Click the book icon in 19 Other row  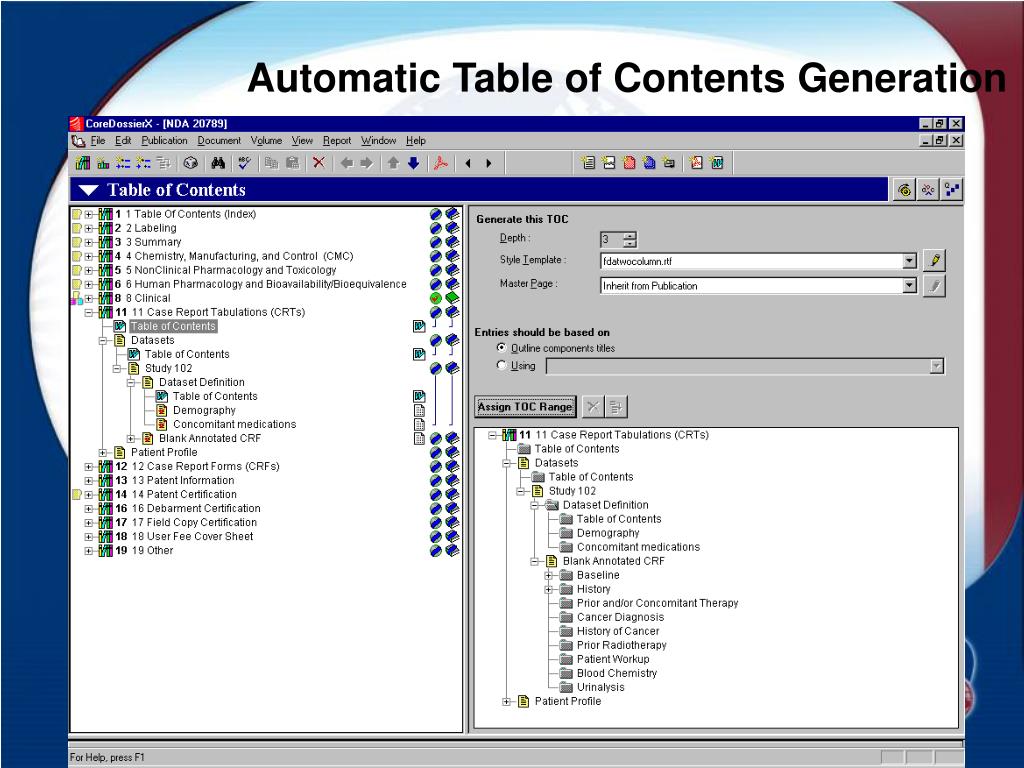click(452, 551)
